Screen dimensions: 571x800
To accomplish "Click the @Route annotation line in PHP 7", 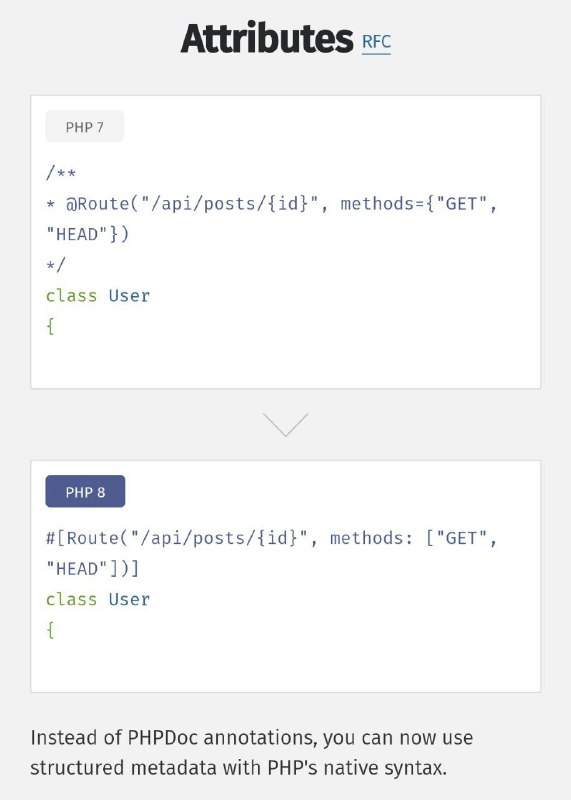I will click(x=271, y=204).
